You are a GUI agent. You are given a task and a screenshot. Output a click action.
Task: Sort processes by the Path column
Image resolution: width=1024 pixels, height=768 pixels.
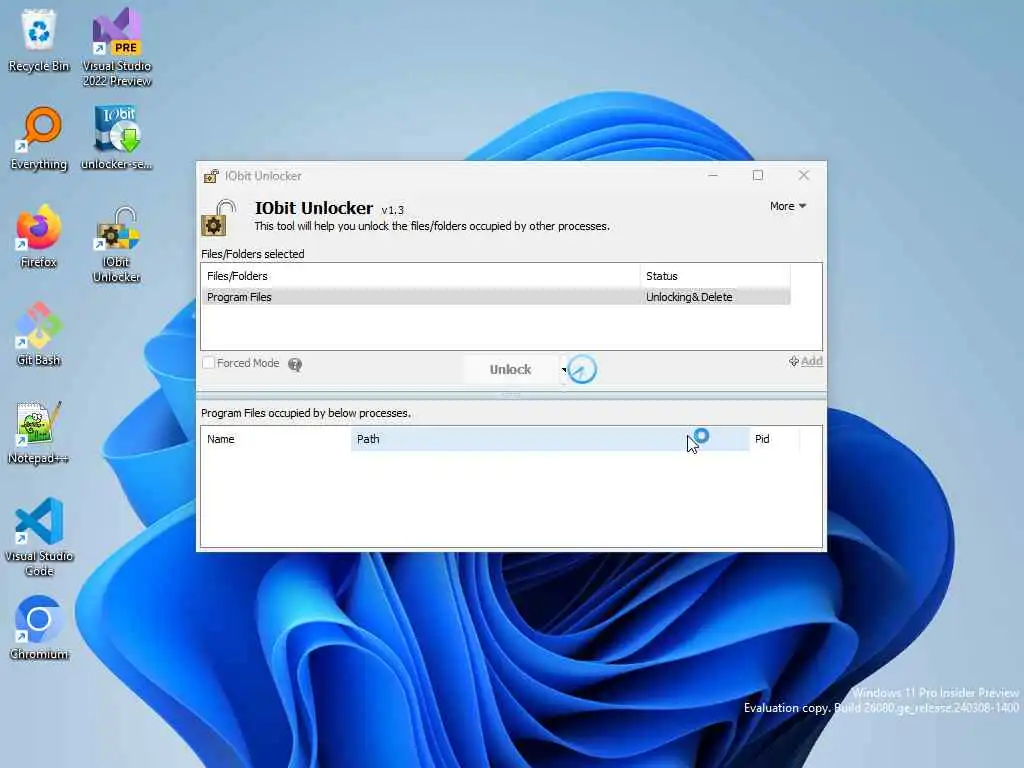point(550,439)
